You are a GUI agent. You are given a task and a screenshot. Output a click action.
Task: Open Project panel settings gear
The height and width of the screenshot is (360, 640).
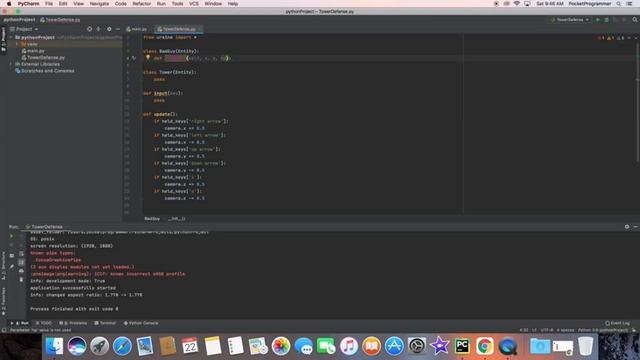109,29
